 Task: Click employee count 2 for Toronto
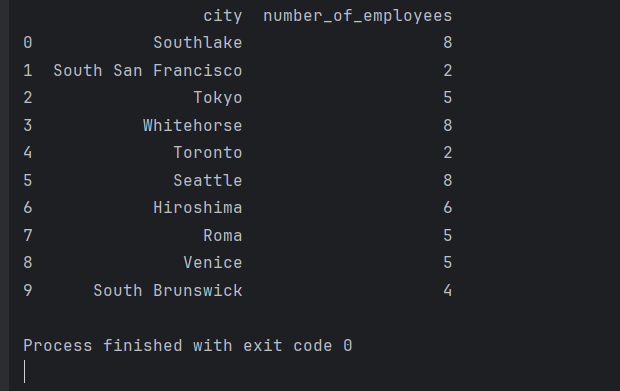pyautogui.click(x=448, y=153)
